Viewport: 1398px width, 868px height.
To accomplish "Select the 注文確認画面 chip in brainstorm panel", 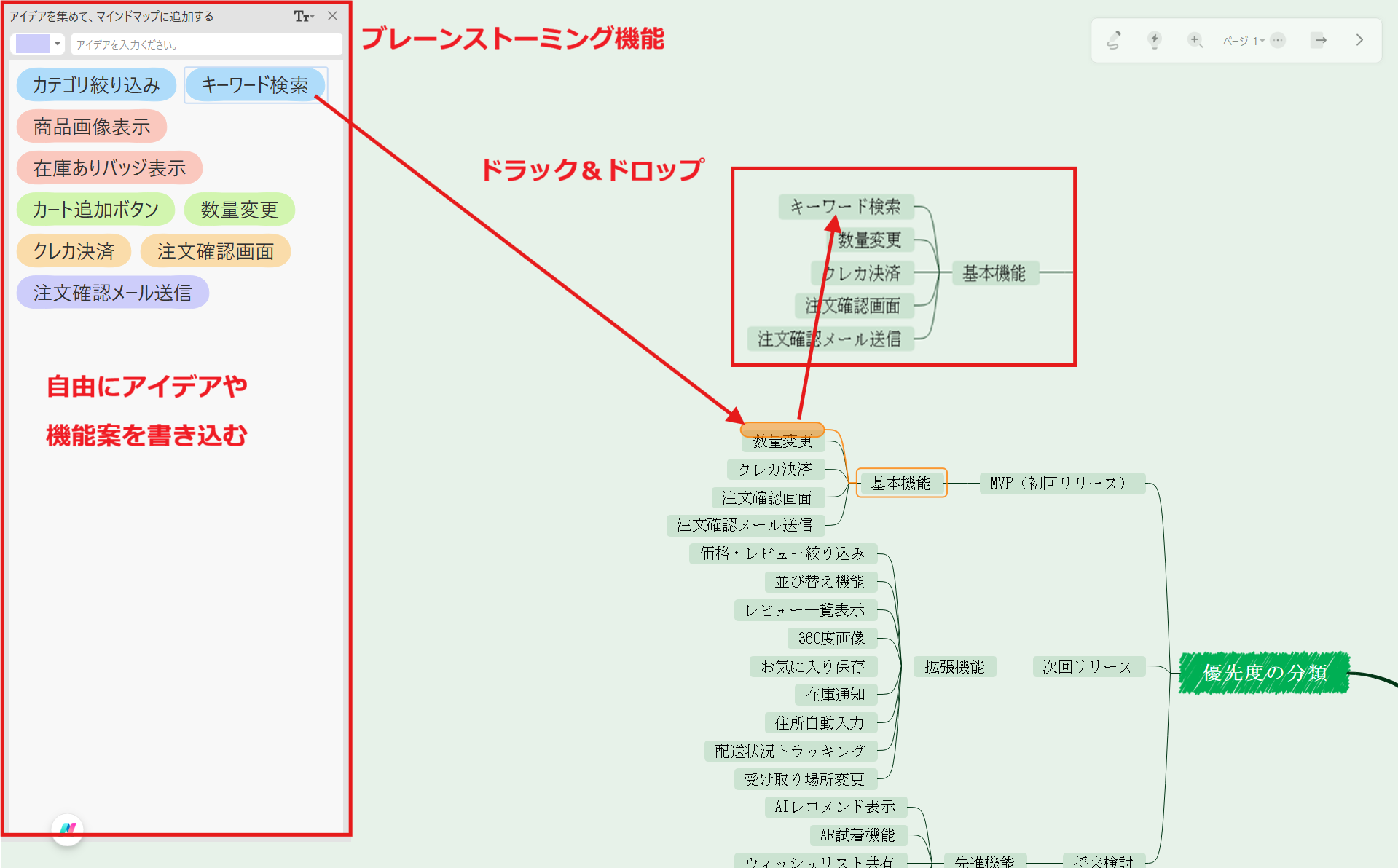I will pyautogui.click(x=216, y=251).
